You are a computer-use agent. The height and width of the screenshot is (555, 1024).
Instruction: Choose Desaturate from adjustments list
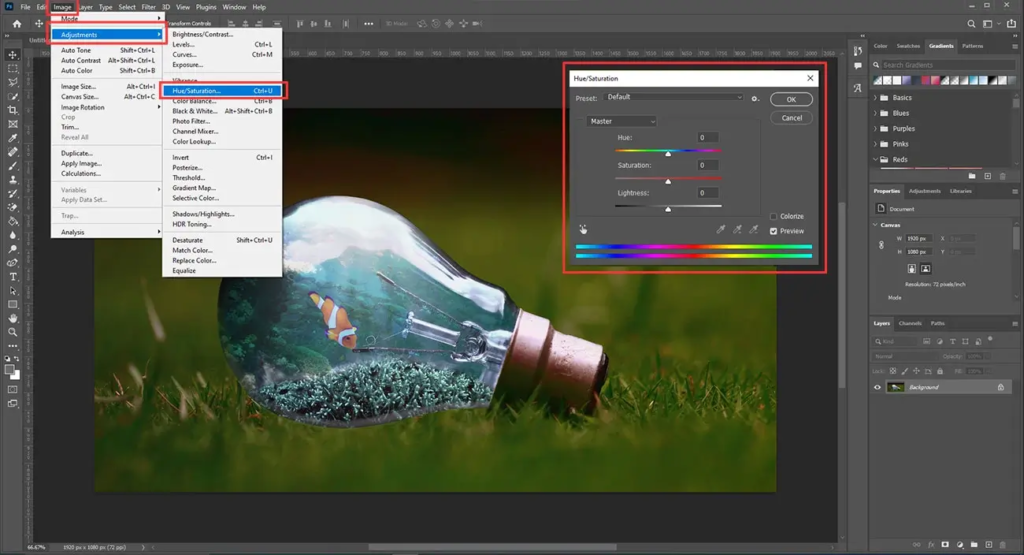click(222, 240)
